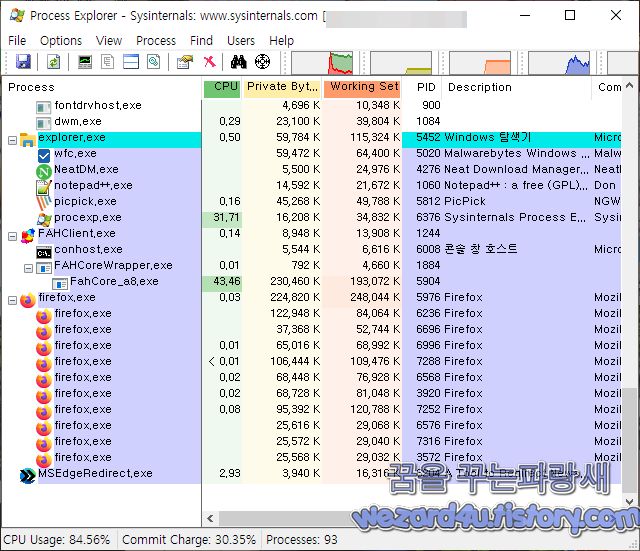Select the firefox.exe row with PID 6236
This screenshot has width=640, height=551.
click(x=312, y=313)
